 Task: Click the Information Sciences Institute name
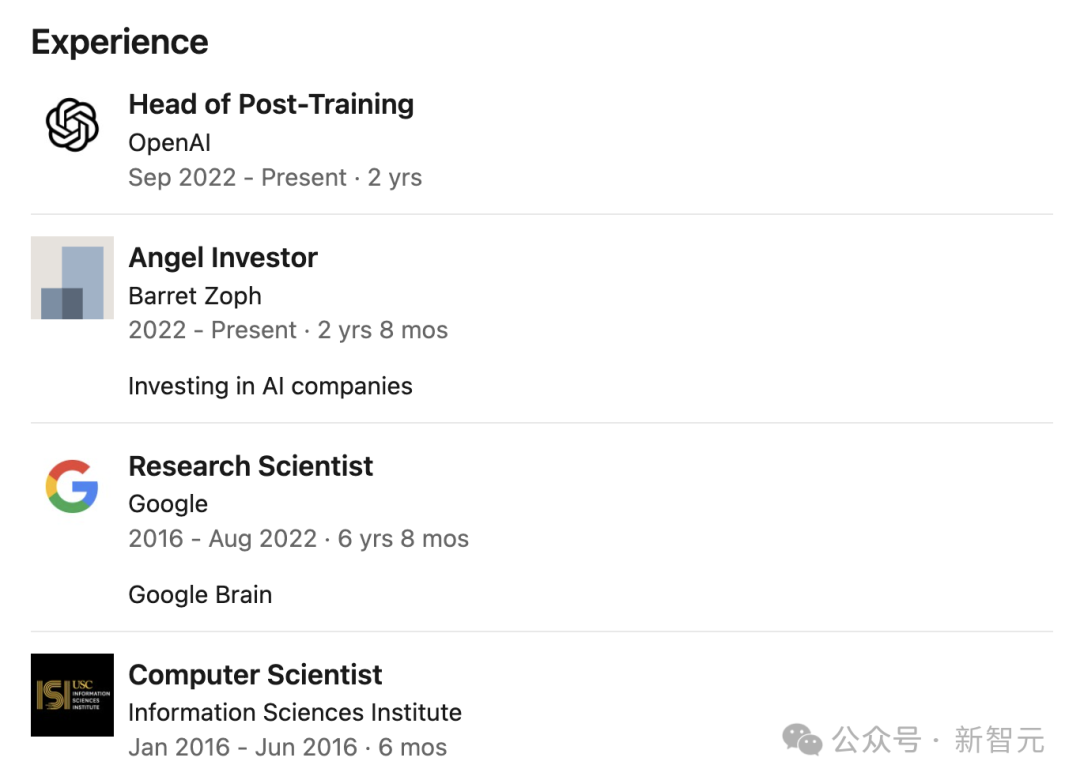[295, 712]
